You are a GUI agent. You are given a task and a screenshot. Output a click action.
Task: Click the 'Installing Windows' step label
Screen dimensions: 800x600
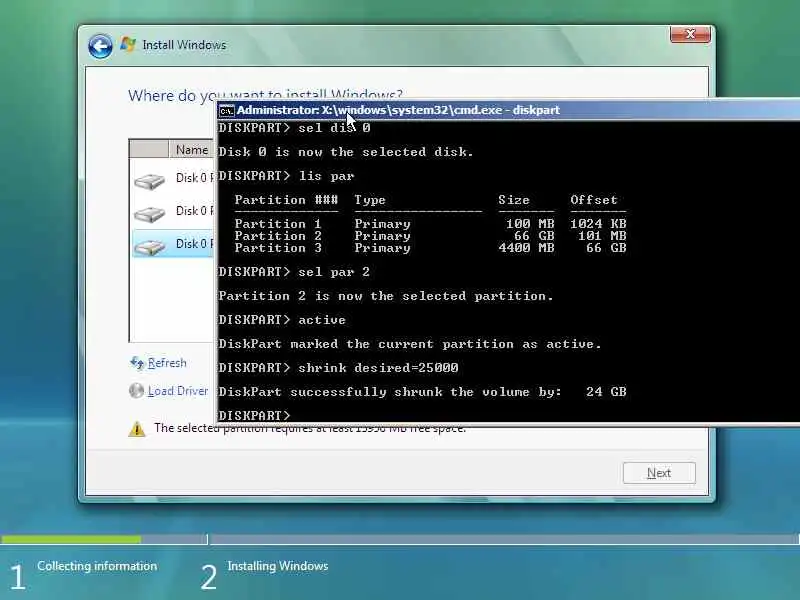278,566
